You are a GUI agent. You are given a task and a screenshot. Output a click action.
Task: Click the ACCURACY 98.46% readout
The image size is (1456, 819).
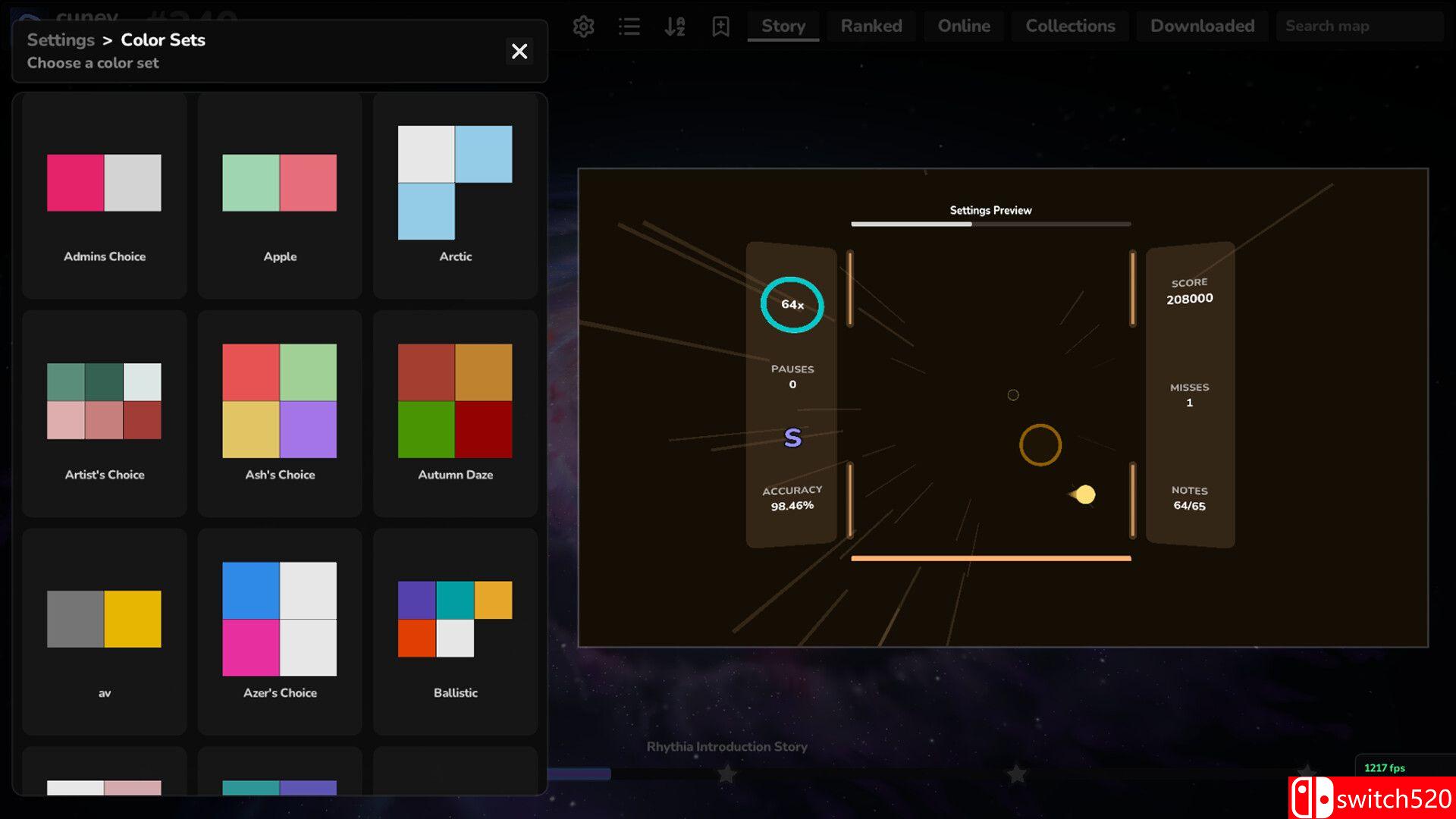coord(792,497)
